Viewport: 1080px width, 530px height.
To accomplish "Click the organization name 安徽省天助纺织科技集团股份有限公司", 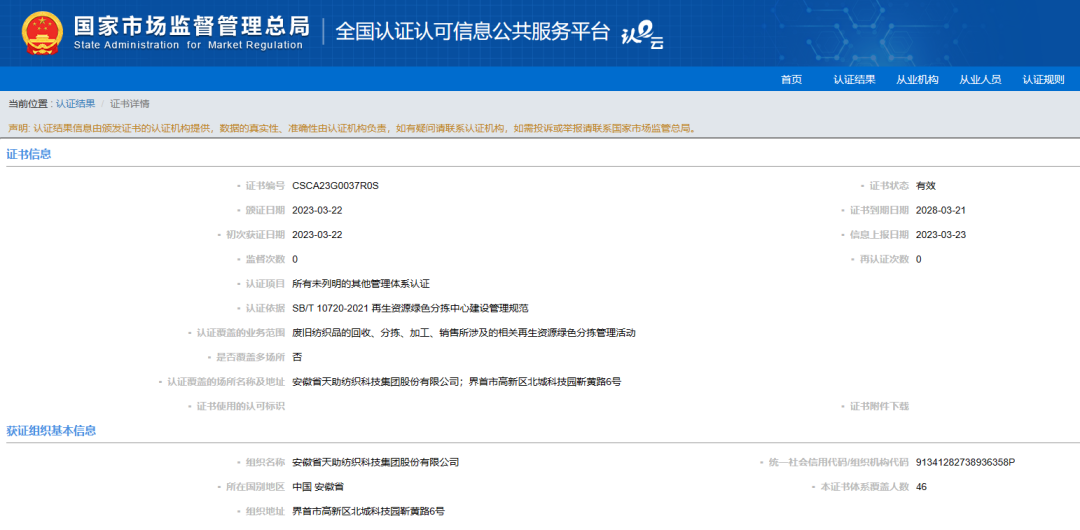I will (375, 462).
